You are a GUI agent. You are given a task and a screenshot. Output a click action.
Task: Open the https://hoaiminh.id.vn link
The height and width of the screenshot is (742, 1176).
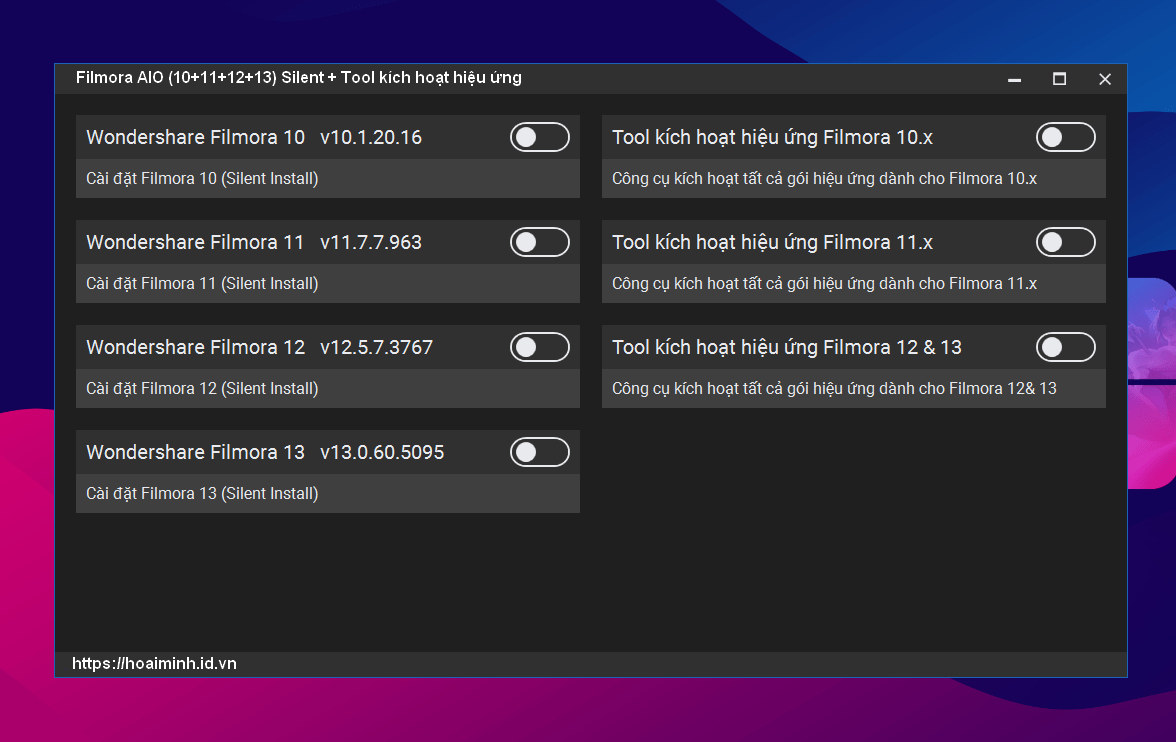[x=154, y=663]
